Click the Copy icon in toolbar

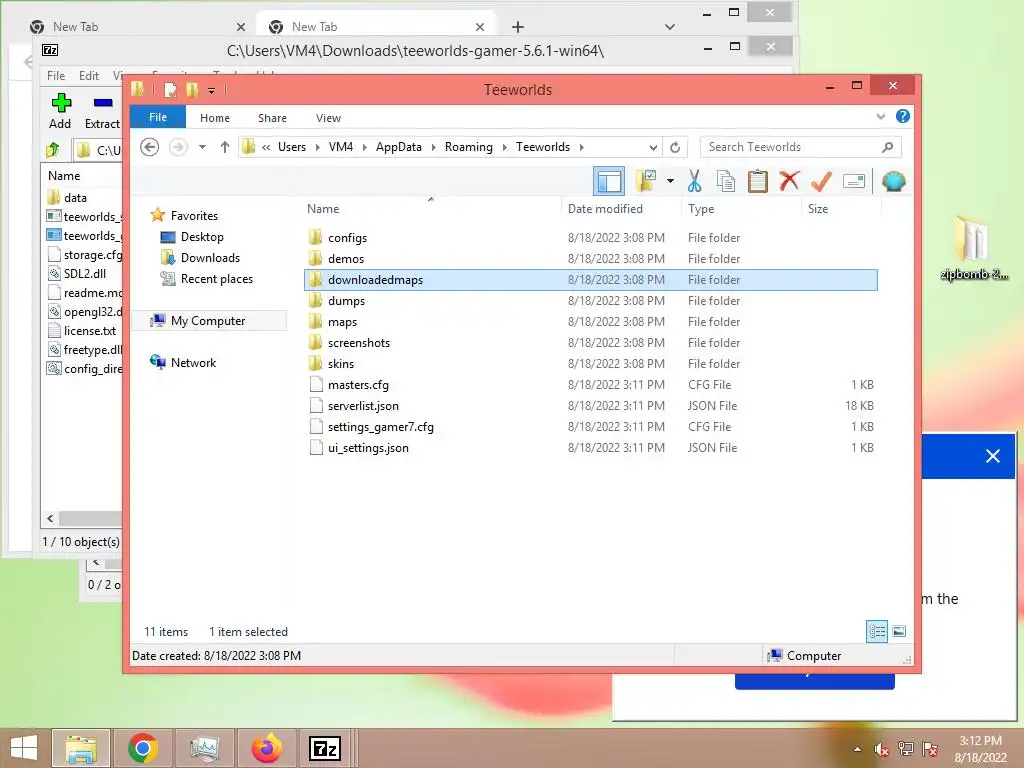click(726, 181)
